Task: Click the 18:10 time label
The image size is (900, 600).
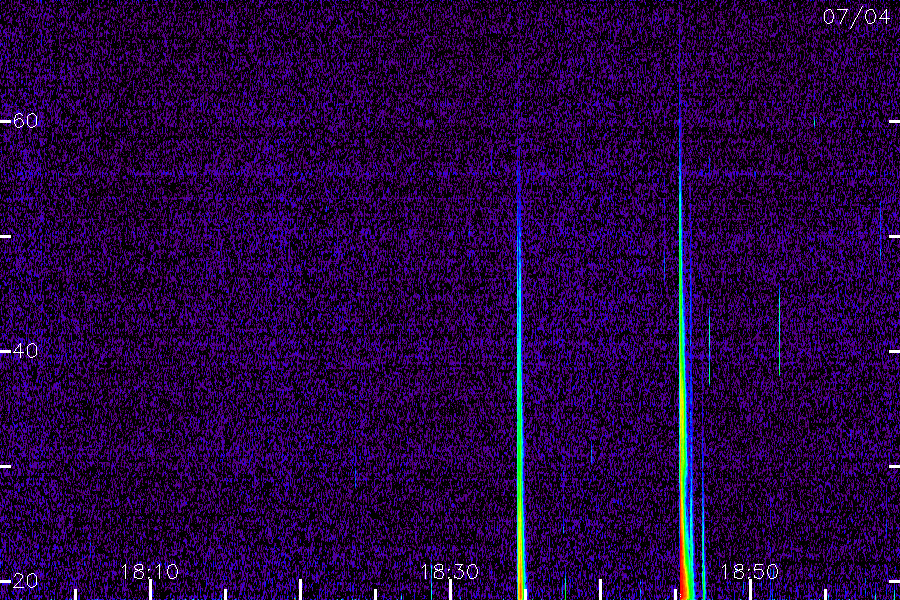Action: [149, 572]
